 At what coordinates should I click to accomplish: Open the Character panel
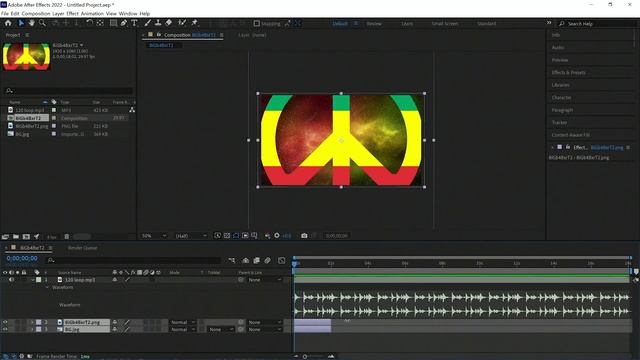point(562,98)
